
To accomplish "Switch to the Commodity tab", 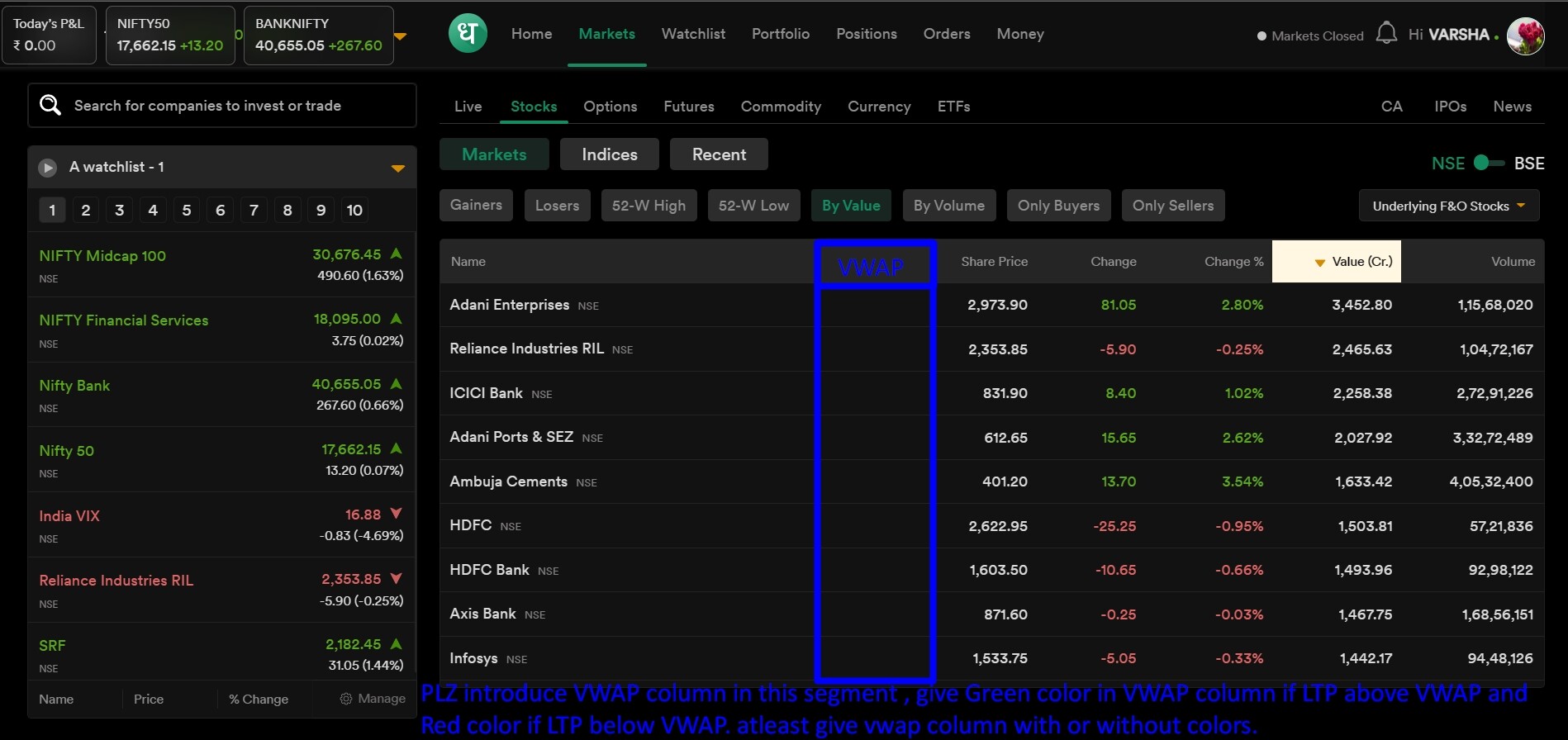I will [781, 107].
